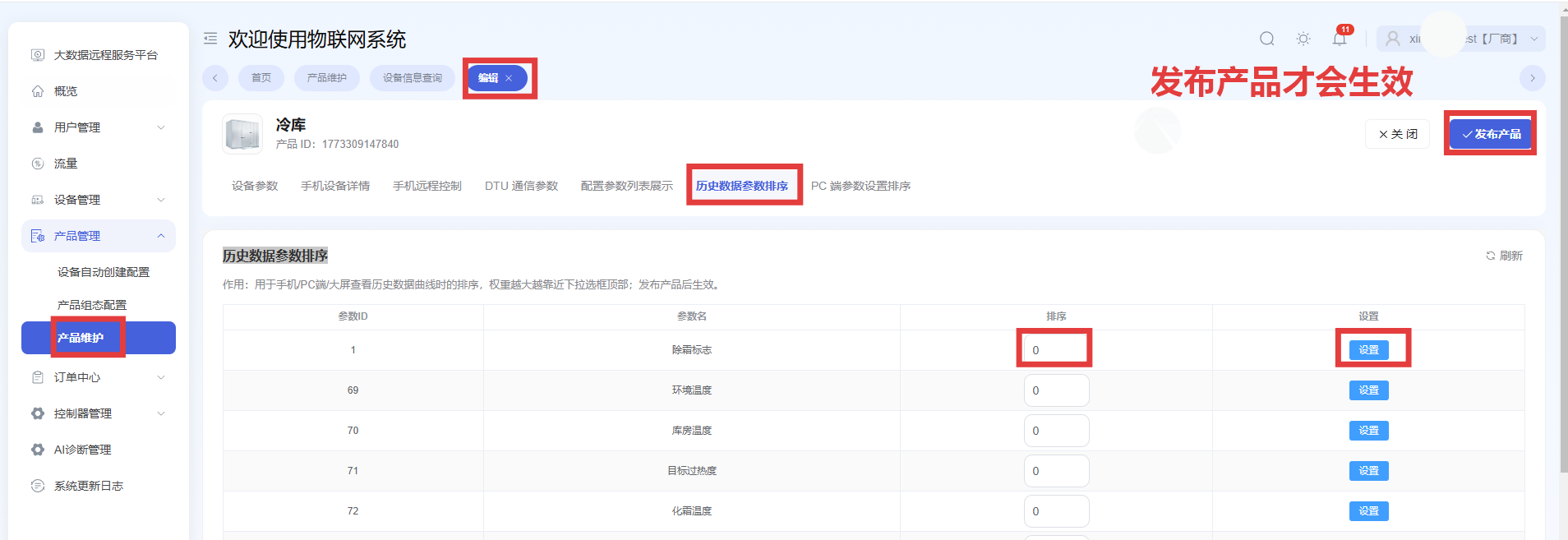Select the 手机设备详情 tab
This screenshot has height=540, width=1568.
coord(335,186)
